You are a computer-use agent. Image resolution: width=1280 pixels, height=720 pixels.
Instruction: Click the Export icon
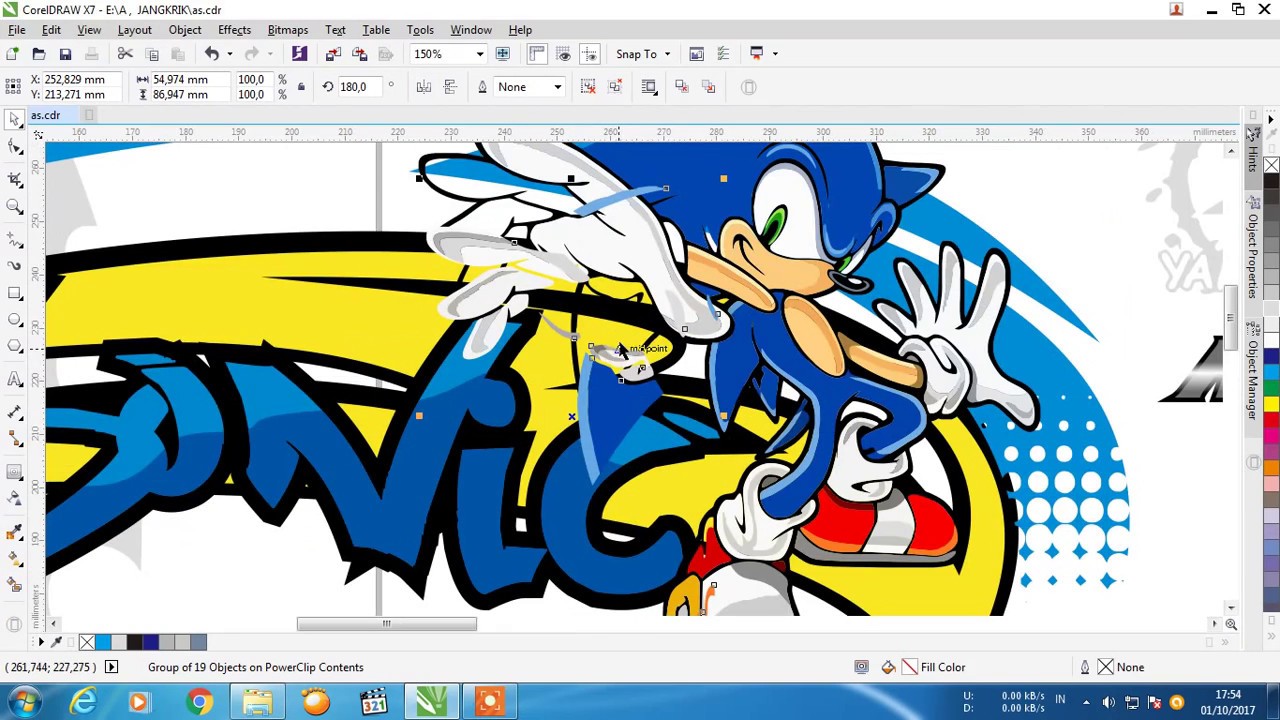pos(359,54)
